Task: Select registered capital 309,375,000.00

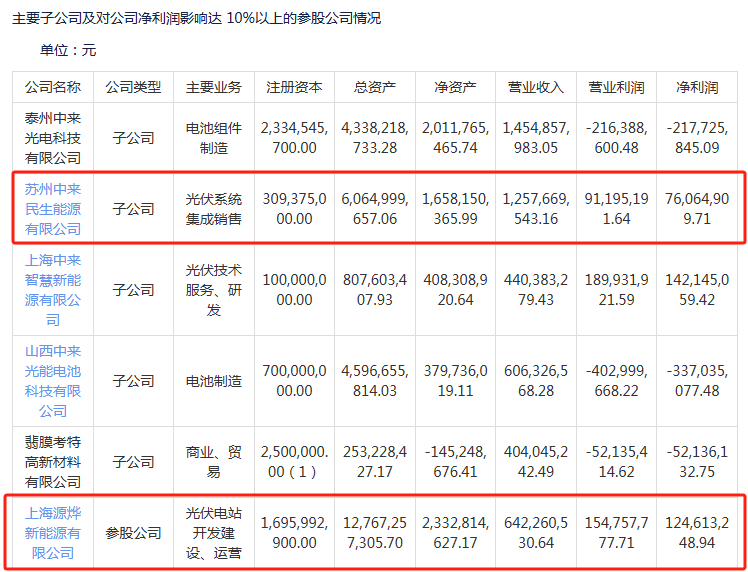Action: point(294,209)
